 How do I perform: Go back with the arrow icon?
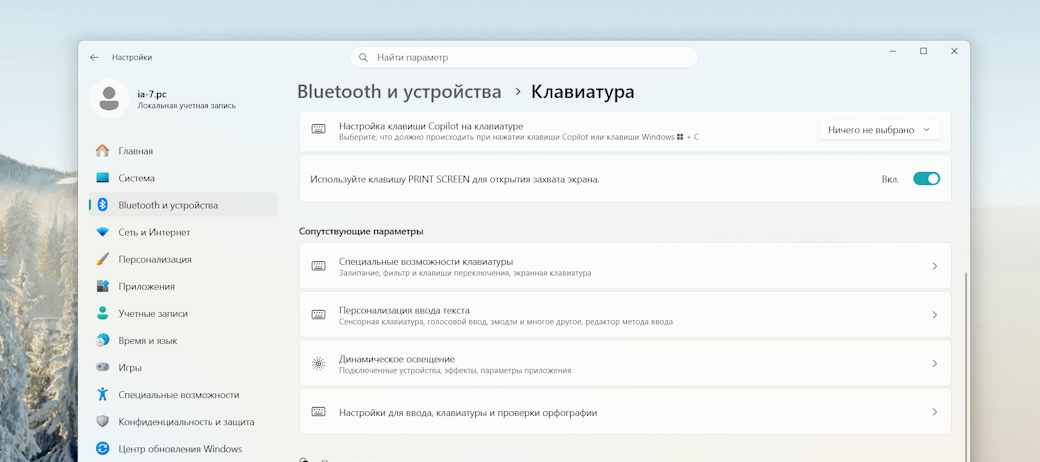point(94,58)
